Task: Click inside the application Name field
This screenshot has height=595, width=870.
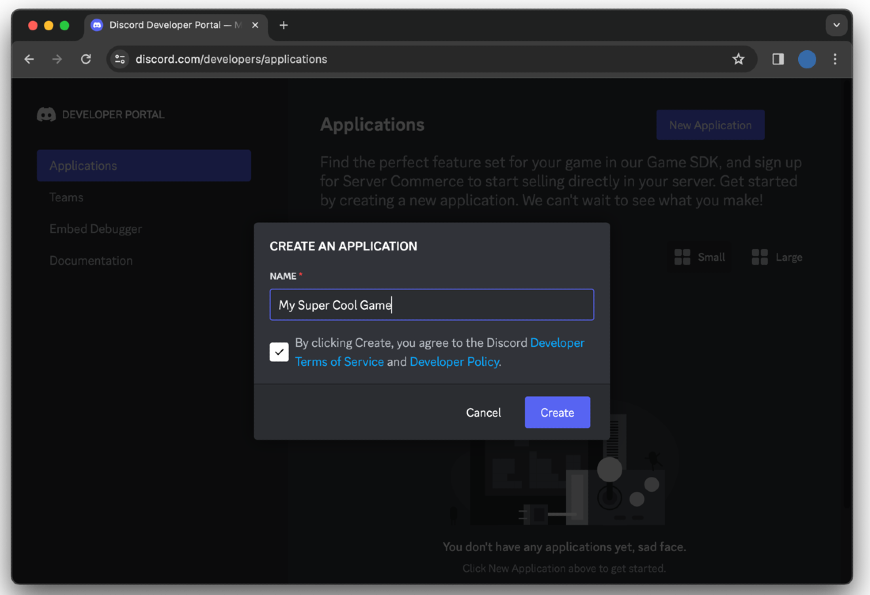Action: click(431, 304)
